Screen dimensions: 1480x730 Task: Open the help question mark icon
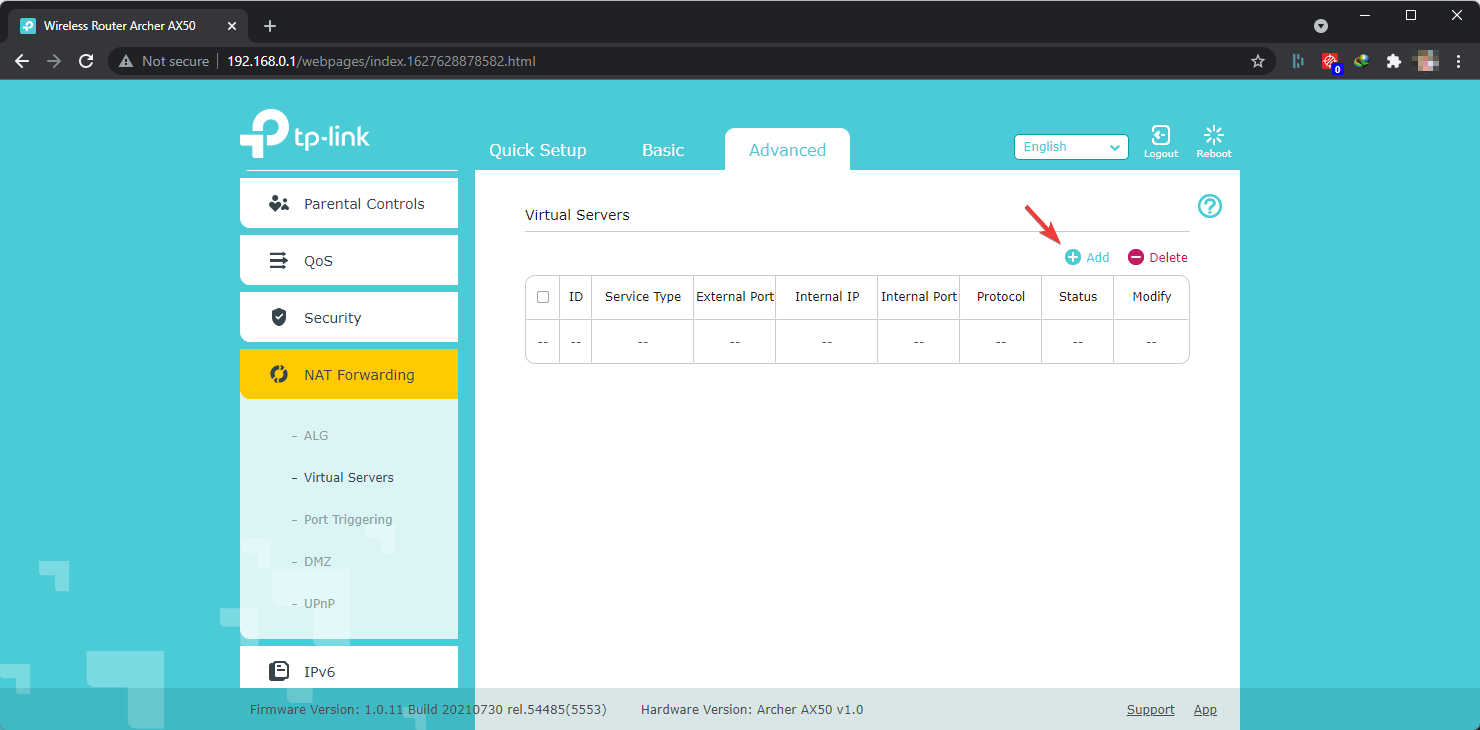(x=1210, y=206)
